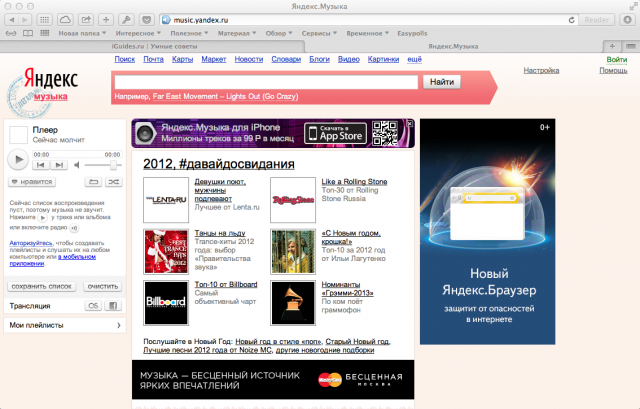Click the Reader button in address bar
This screenshot has width=640, height=409.
point(596,20)
